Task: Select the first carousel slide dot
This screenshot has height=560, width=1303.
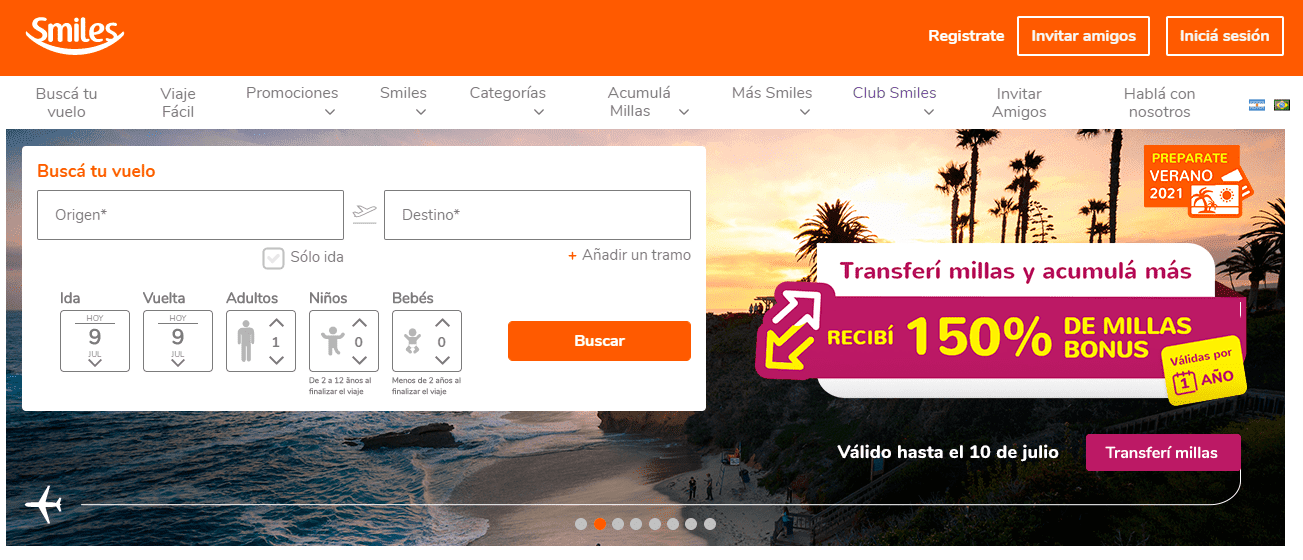Action: (581, 523)
